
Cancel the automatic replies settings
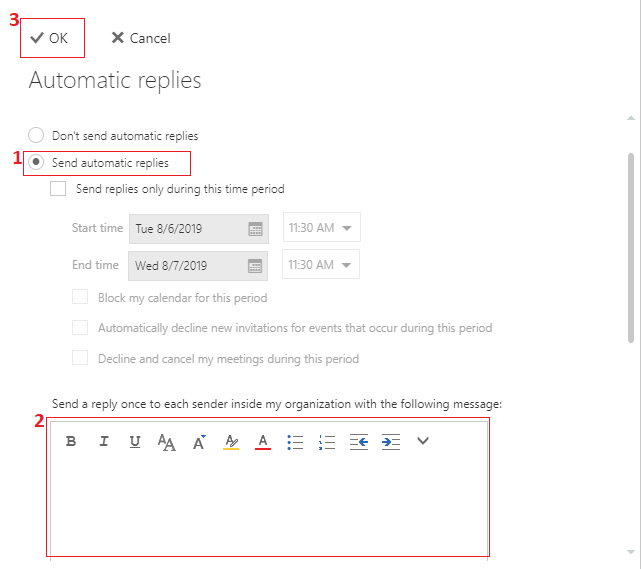[141, 38]
